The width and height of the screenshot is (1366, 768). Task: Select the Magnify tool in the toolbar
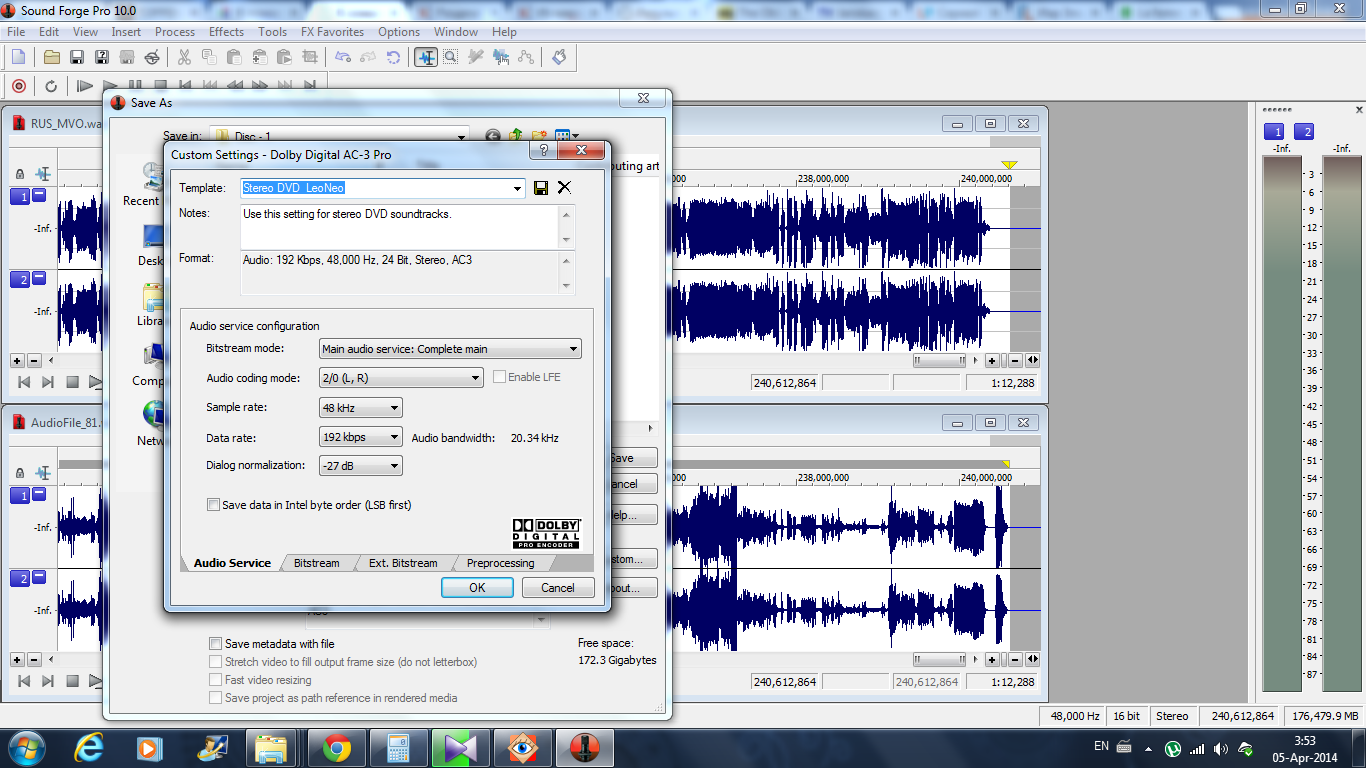click(451, 57)
